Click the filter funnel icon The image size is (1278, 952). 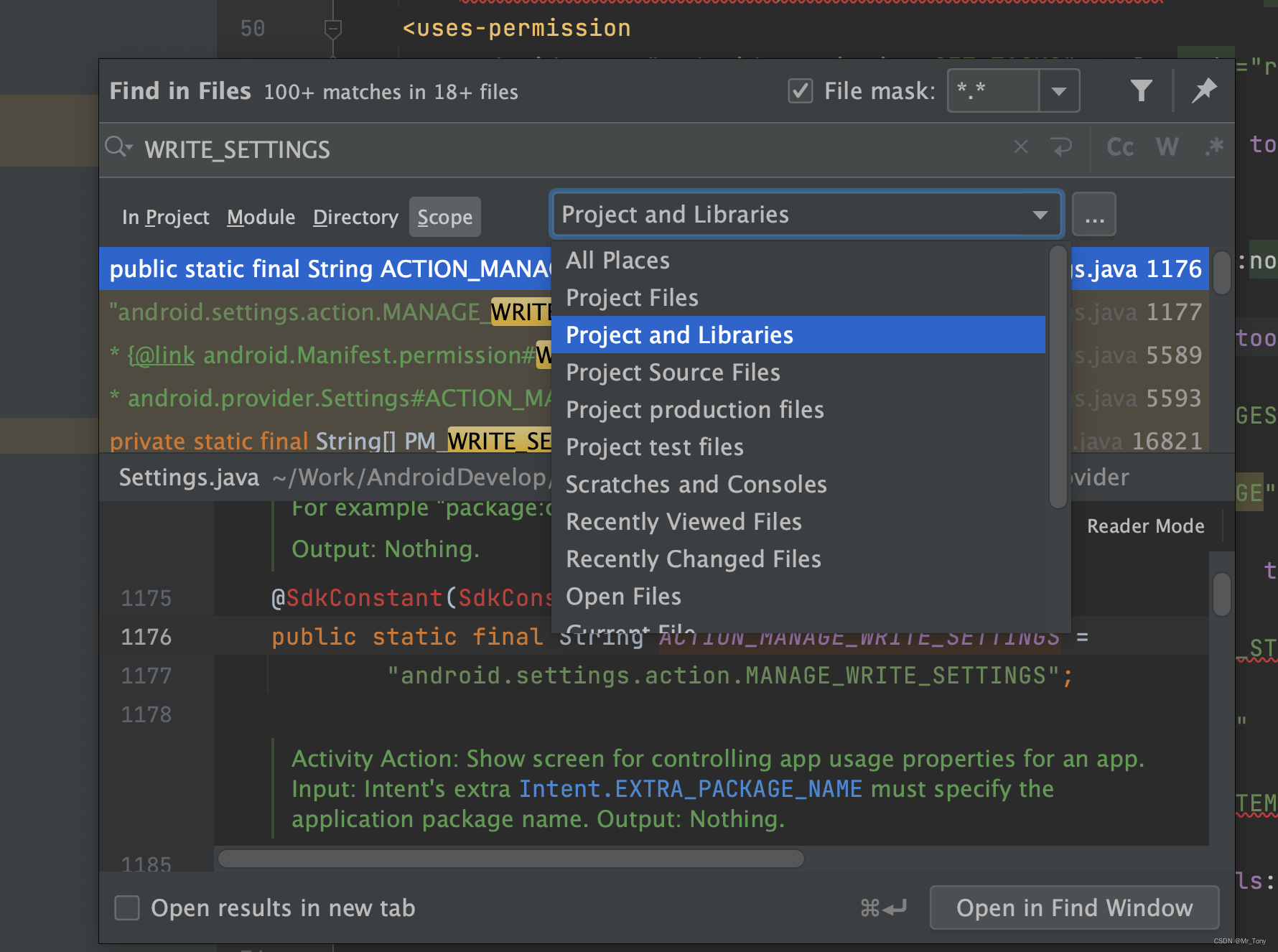click(1141, 90)
